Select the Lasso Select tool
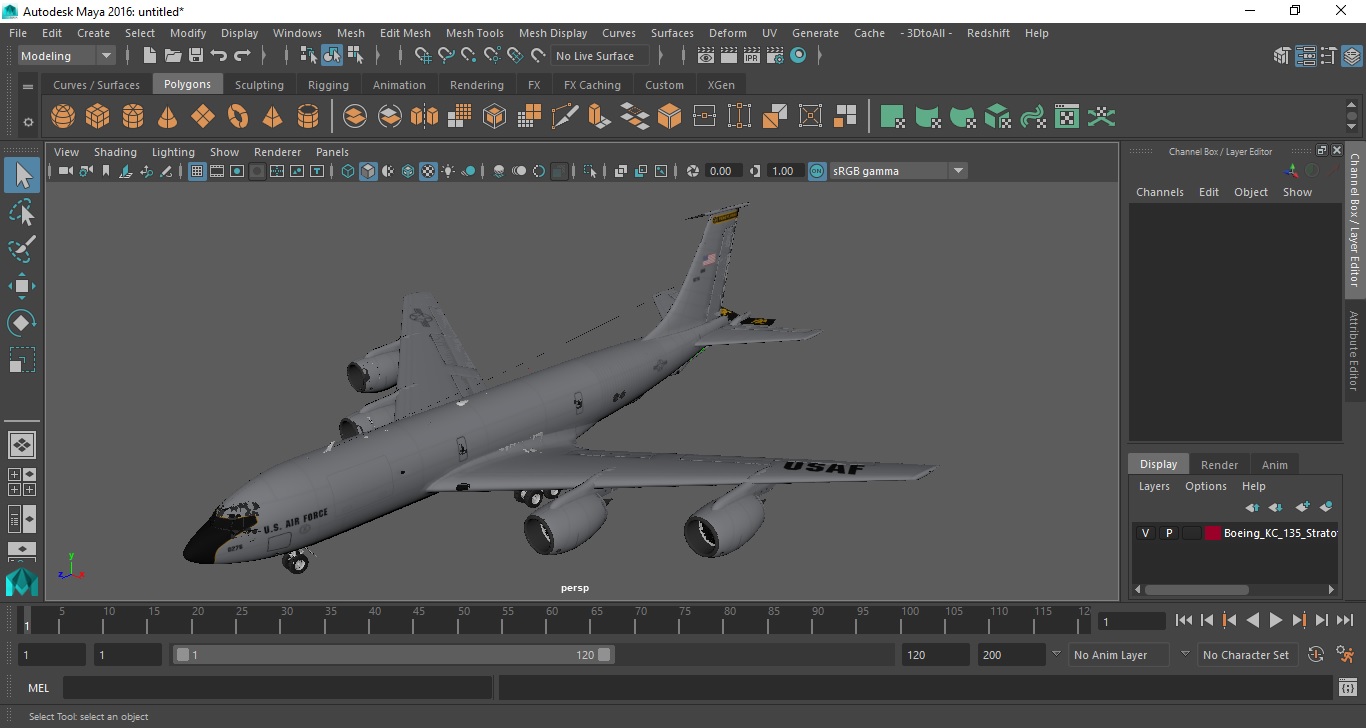 point(22,213)
